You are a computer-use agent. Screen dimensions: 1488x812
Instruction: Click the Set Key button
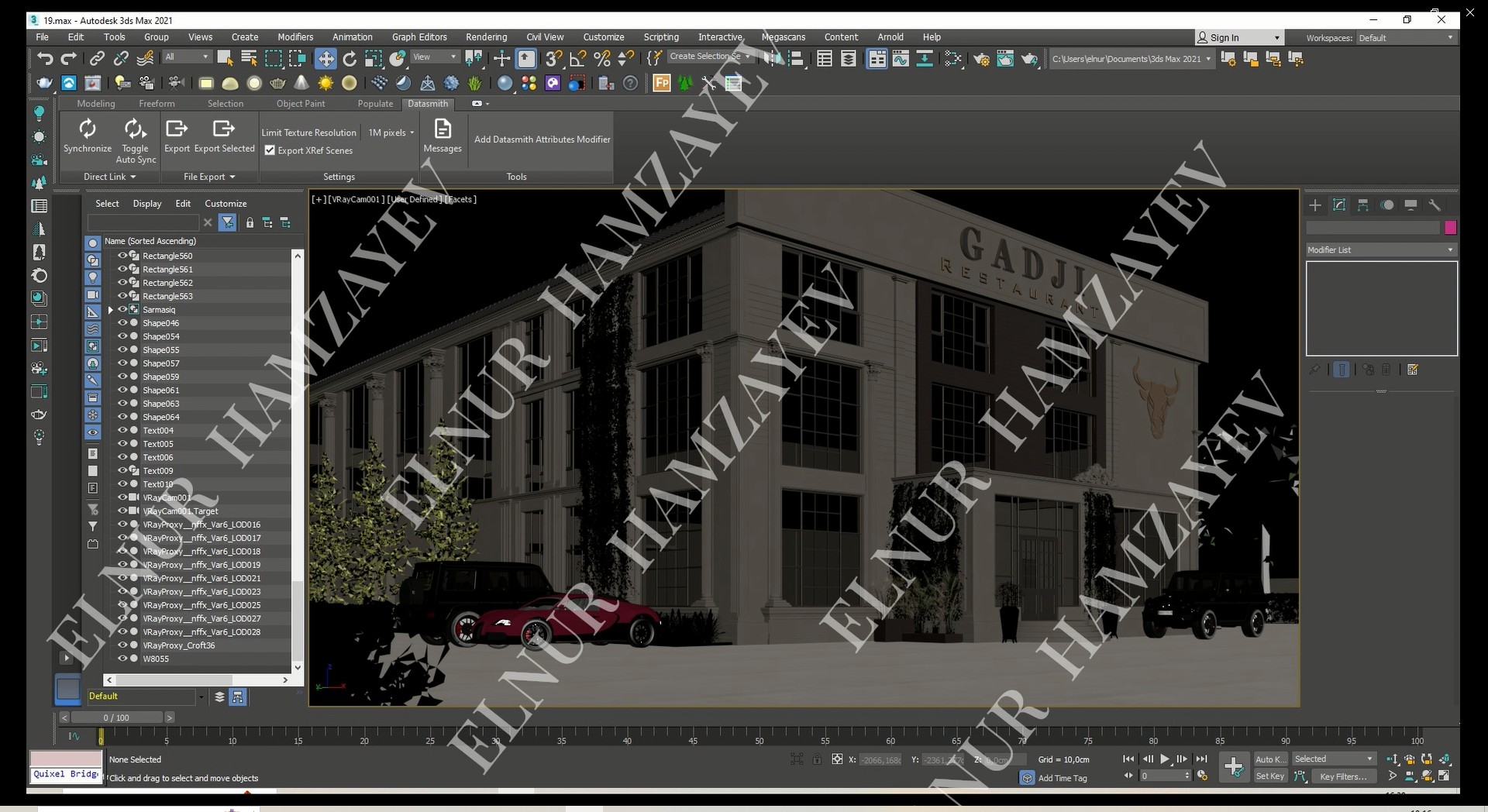[1270, 776]
